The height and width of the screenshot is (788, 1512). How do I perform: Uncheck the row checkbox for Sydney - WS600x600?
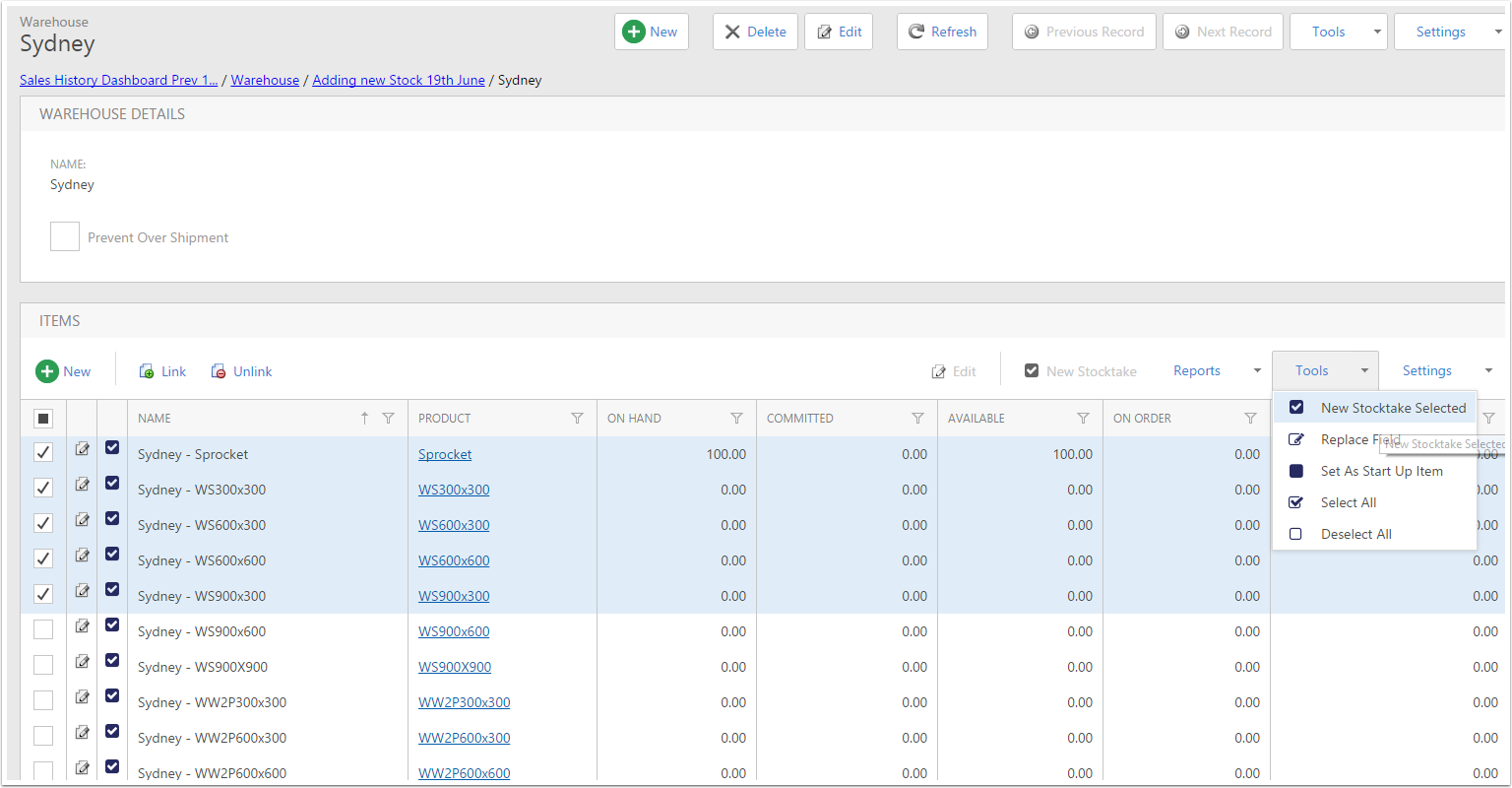(x=43, y=559)
